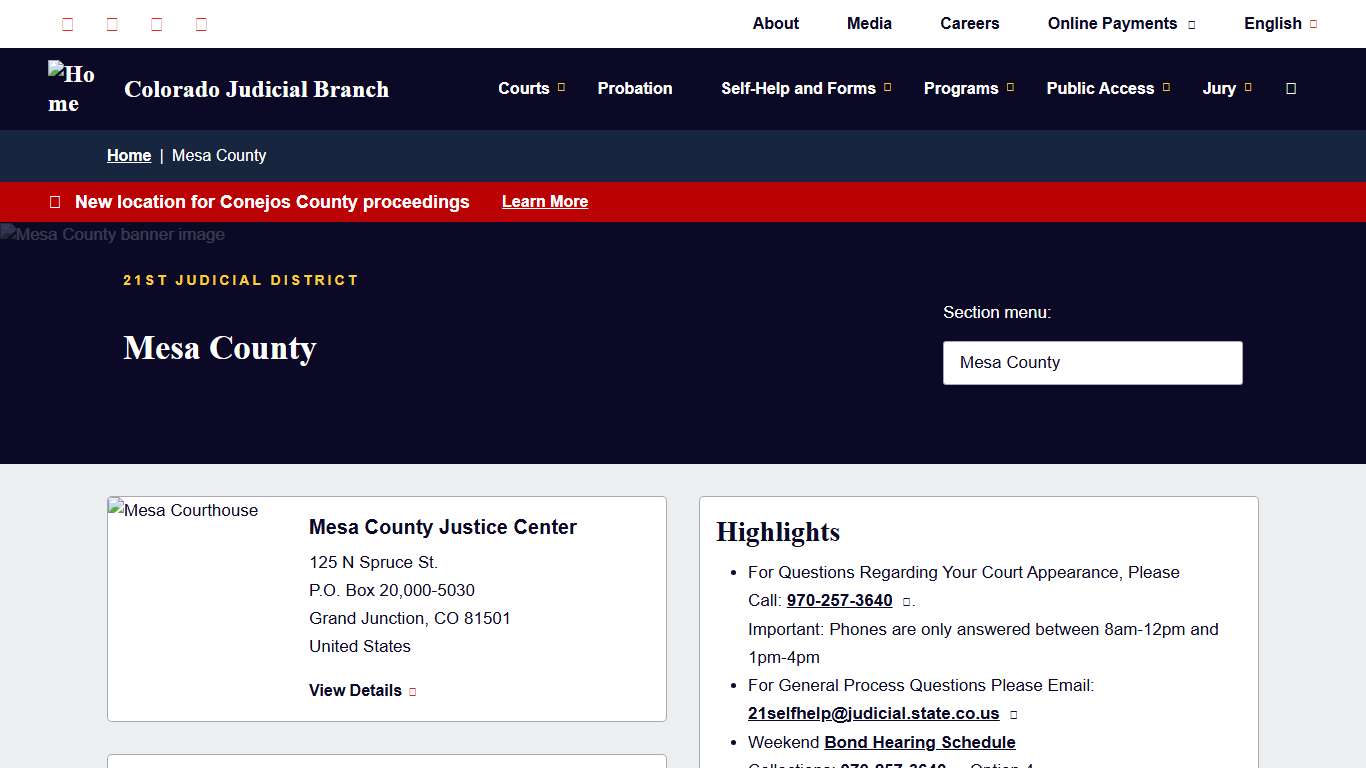Screen dimensions: 1366x768
Task: Click the external link icon after View Details
Action: (x=412, y=691)
